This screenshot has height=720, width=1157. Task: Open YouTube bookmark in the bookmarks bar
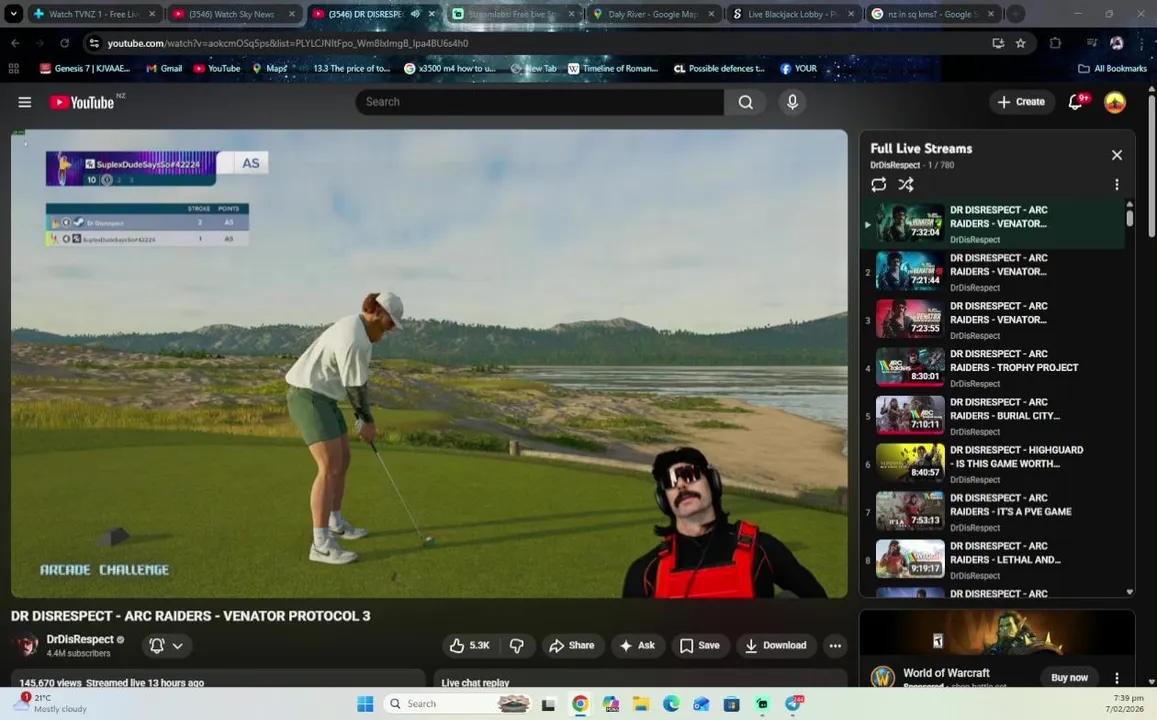tap(217, 69)
